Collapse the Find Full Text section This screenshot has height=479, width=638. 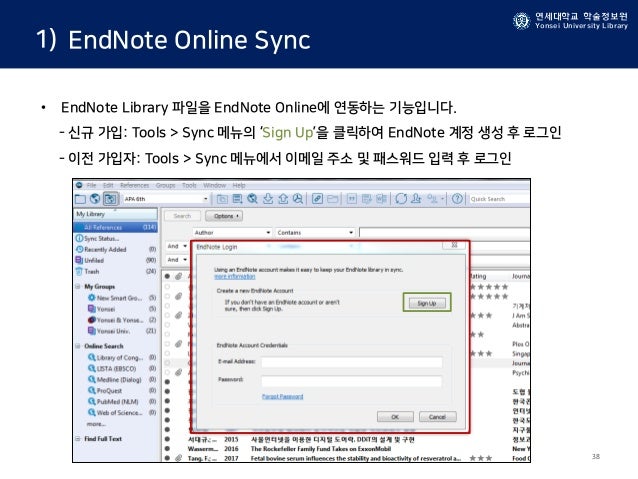pyautogui.click(x=77, y=439)
